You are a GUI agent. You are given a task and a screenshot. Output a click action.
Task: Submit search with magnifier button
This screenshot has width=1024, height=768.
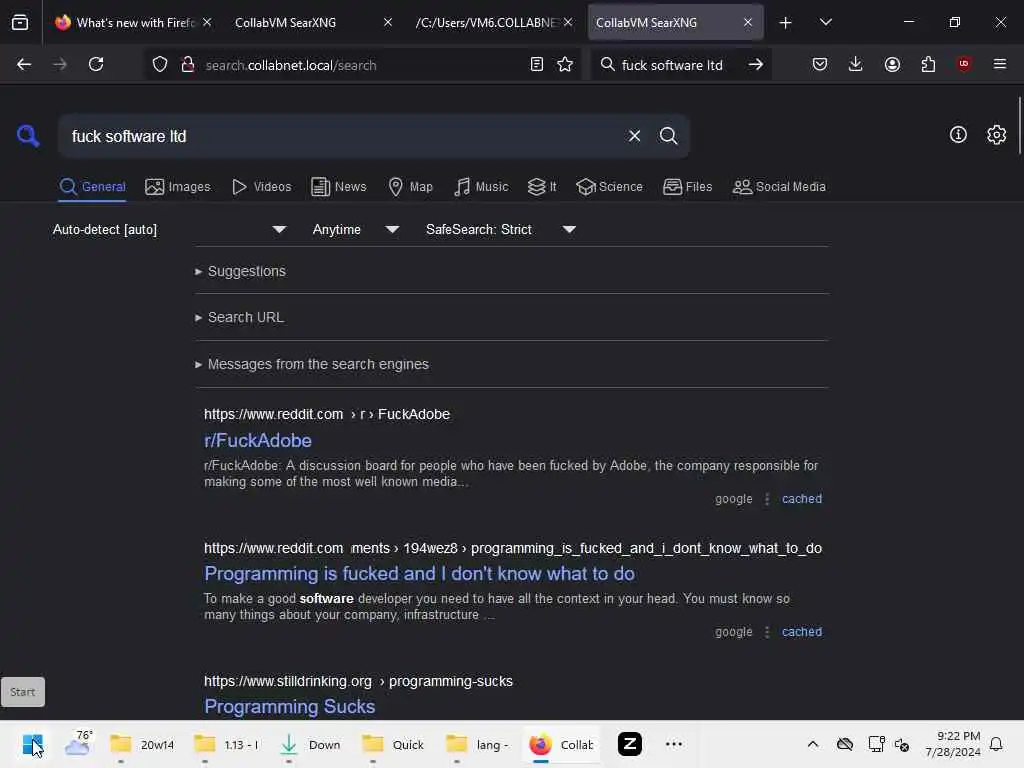tap(669, 136)
